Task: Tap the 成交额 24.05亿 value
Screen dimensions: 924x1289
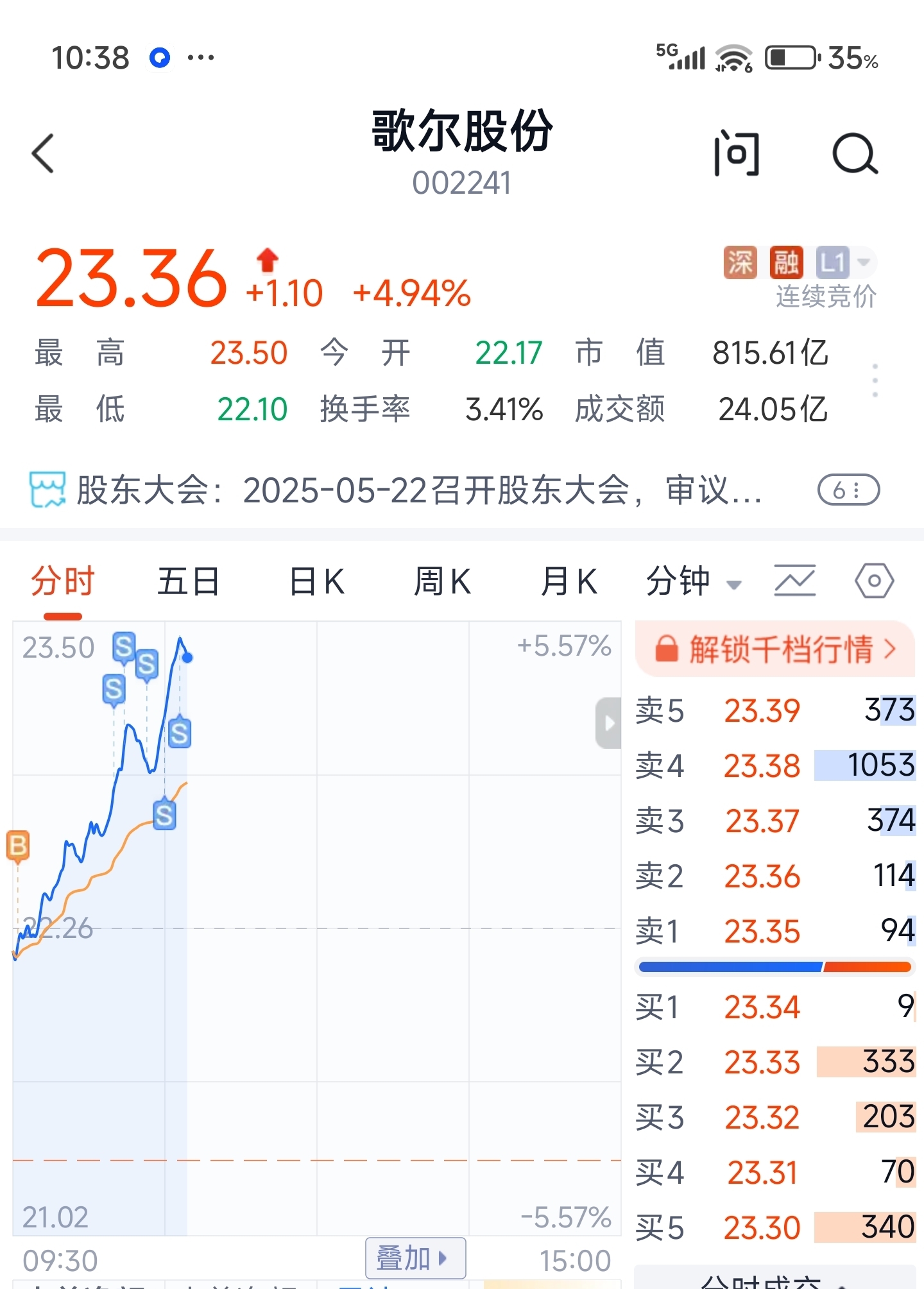Action: coord(773,409)
